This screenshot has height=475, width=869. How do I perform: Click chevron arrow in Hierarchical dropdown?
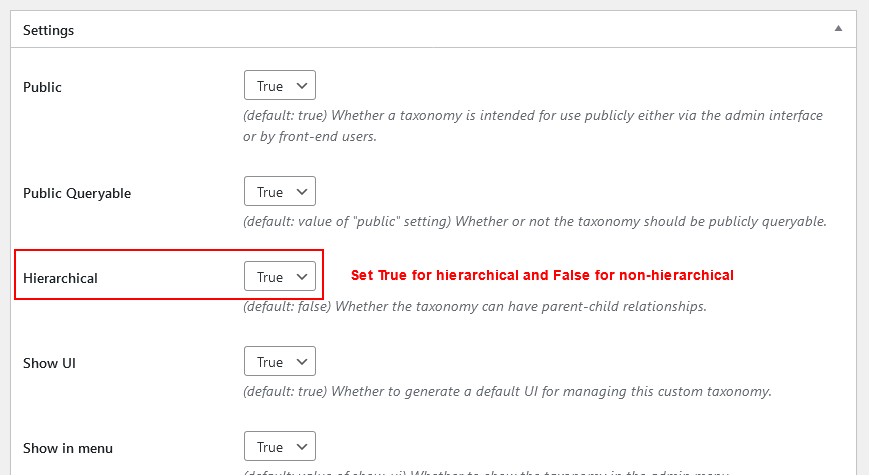(x=301, y=277)
